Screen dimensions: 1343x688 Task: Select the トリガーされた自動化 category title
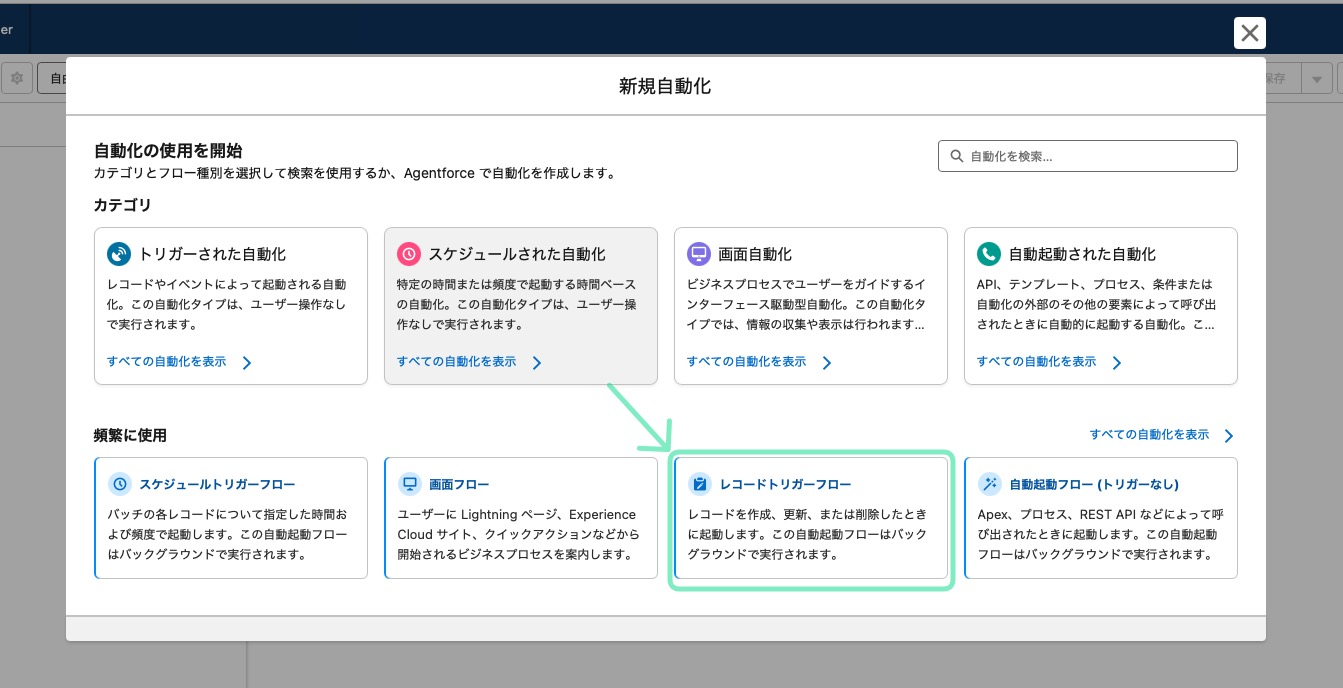[x=212, y=254]
